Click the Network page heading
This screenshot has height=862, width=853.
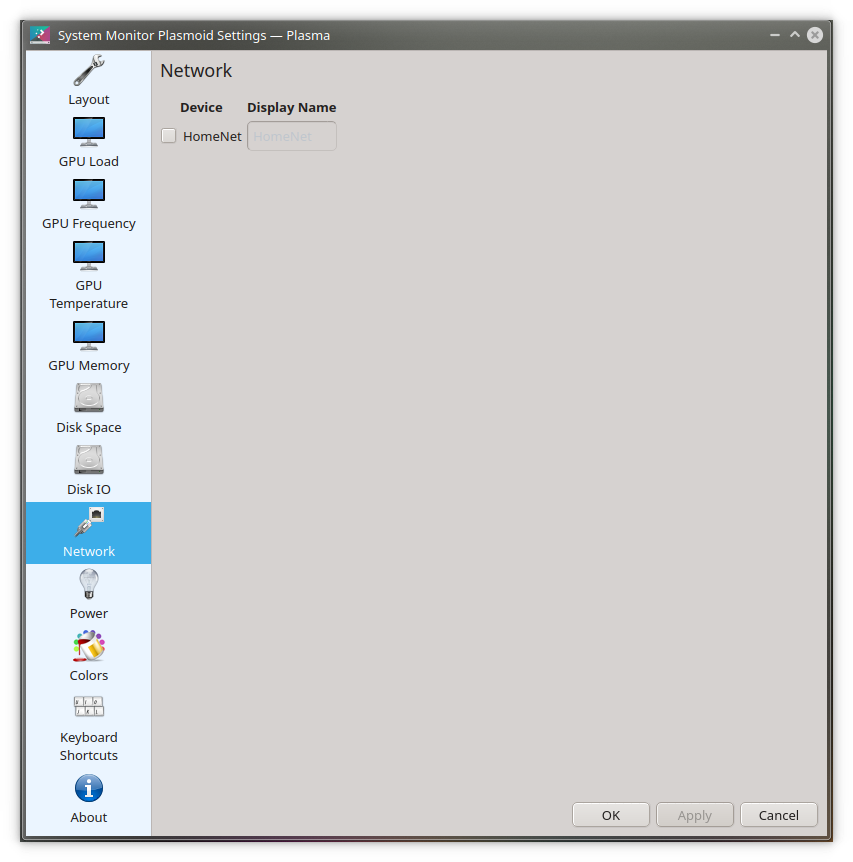coord(196,70)
